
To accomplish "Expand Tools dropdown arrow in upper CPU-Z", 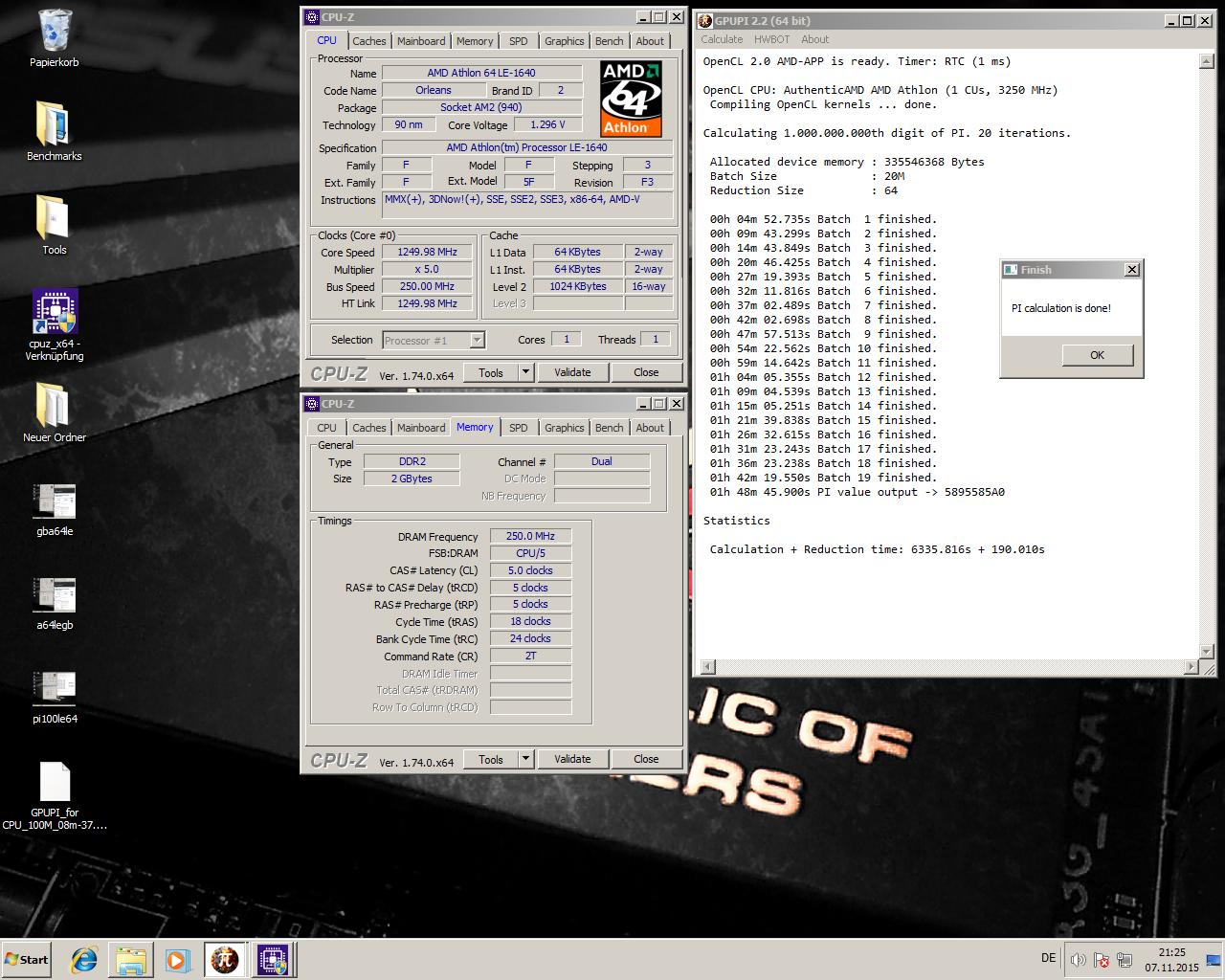I will [x=525, y=372].
